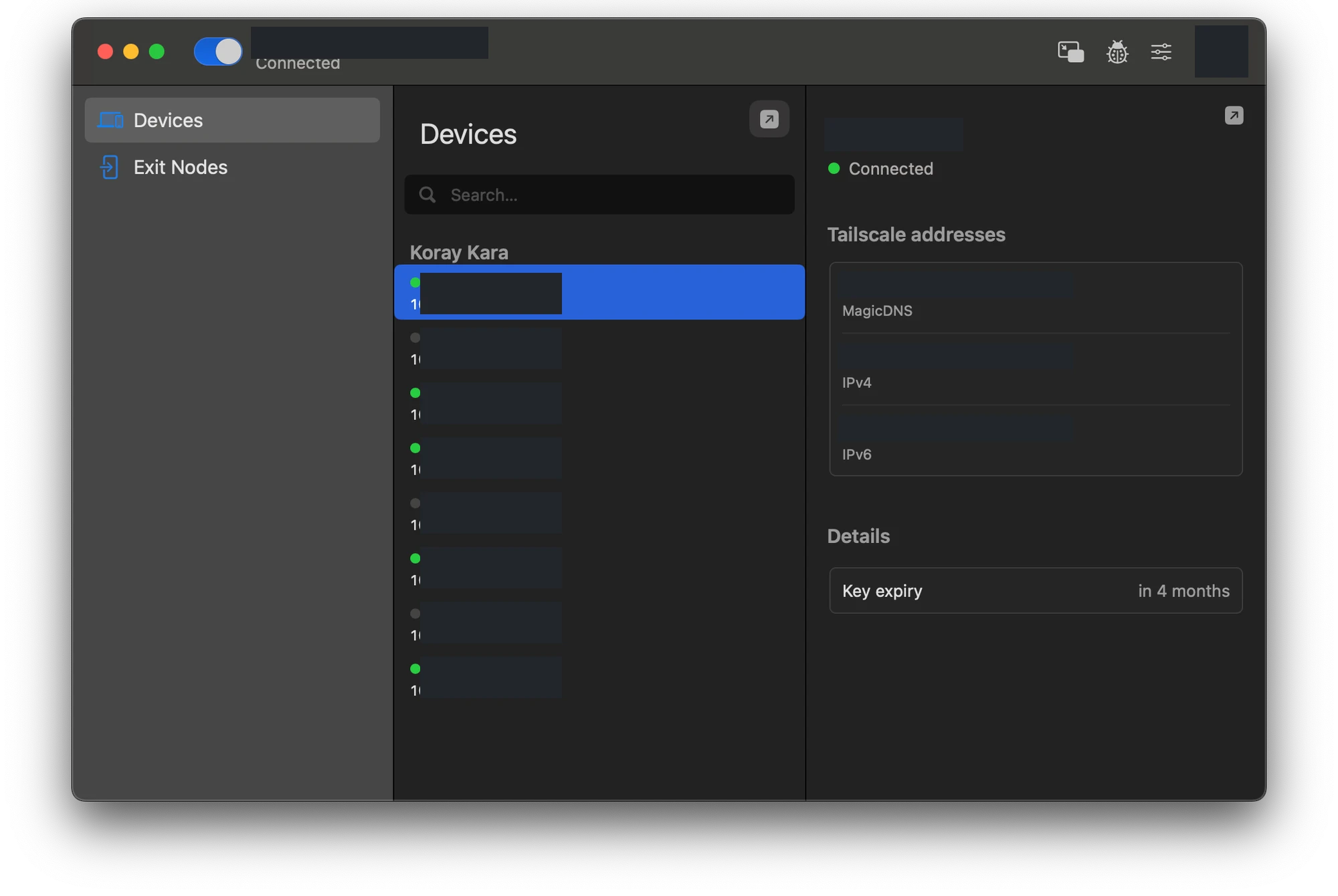Image resolution: width=1338 pixels, height=896 pixels.
Task: Click the search magnifier icon
Action: coord(427,195)
